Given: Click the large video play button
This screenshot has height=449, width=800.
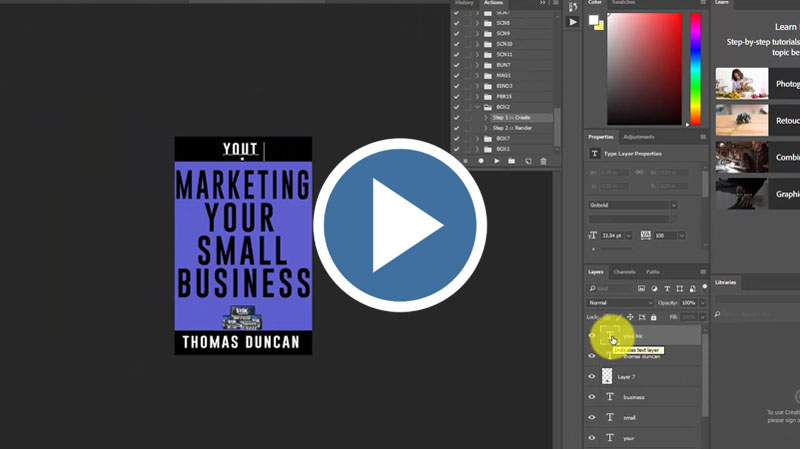Looking at the screenshot, I should point(400,226).
